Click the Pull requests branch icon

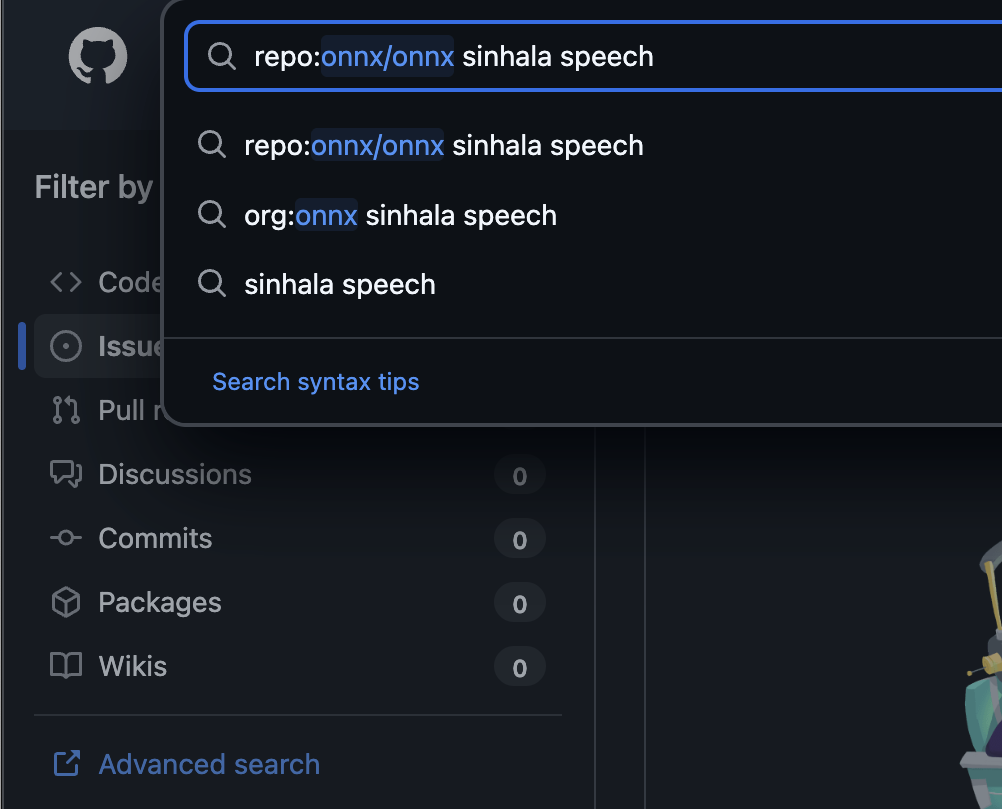click(x=66, y=410)
